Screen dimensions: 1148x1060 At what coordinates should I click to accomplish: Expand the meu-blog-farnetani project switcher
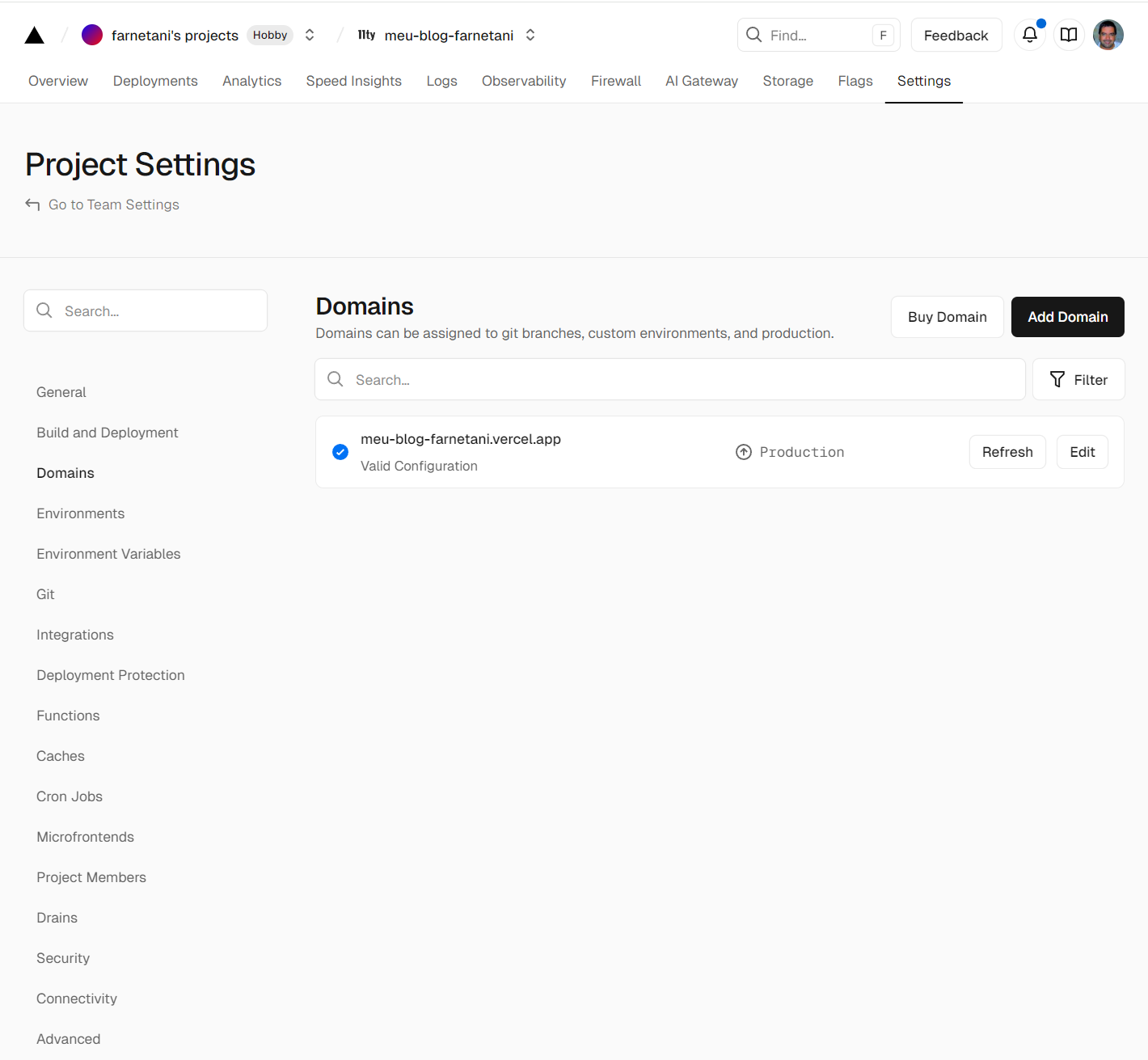[x=530, y=35]
